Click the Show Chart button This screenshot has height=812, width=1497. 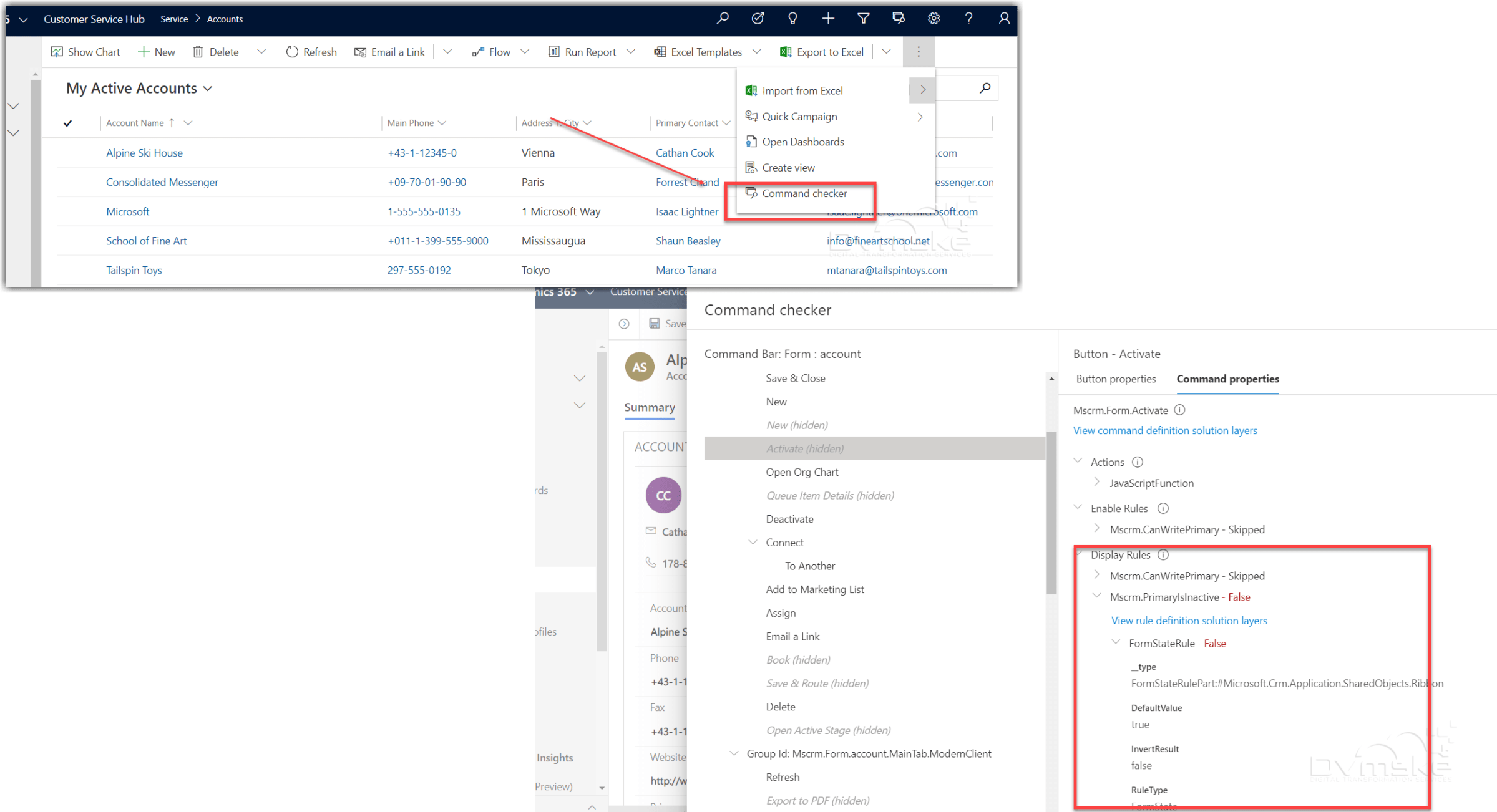click(x=85, y=52)
